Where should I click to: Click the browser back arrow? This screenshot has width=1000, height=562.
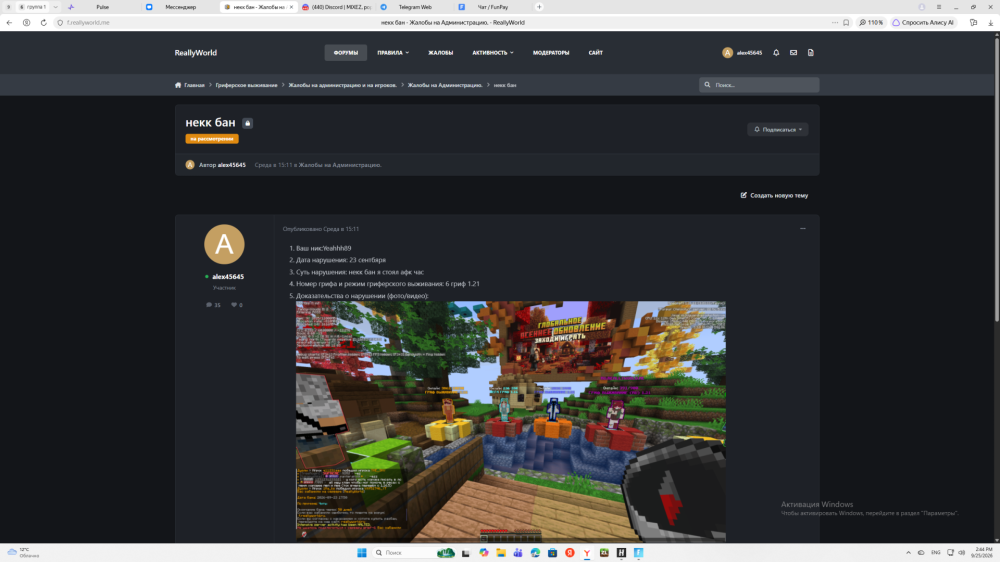9,22
